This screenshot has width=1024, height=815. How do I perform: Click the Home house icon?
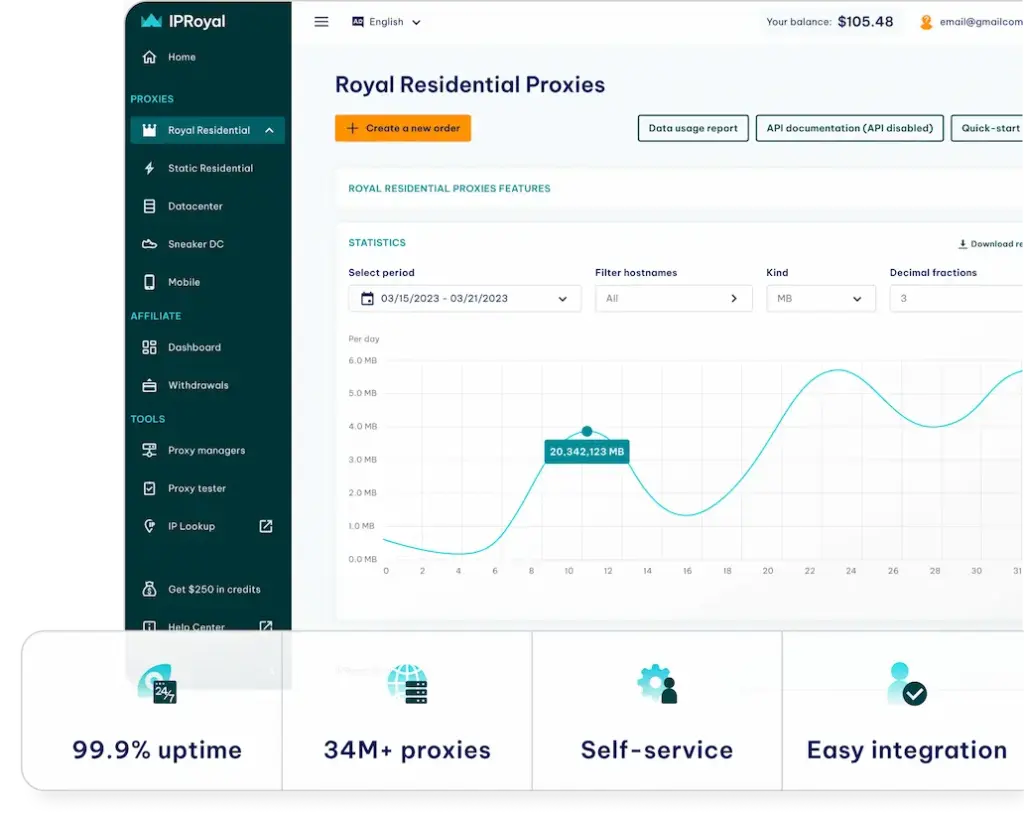[x=150, y=57]
